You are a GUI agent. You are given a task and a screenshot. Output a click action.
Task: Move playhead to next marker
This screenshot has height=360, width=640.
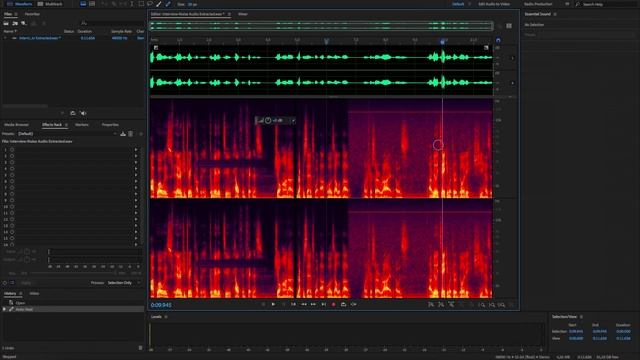pos(323,304)
